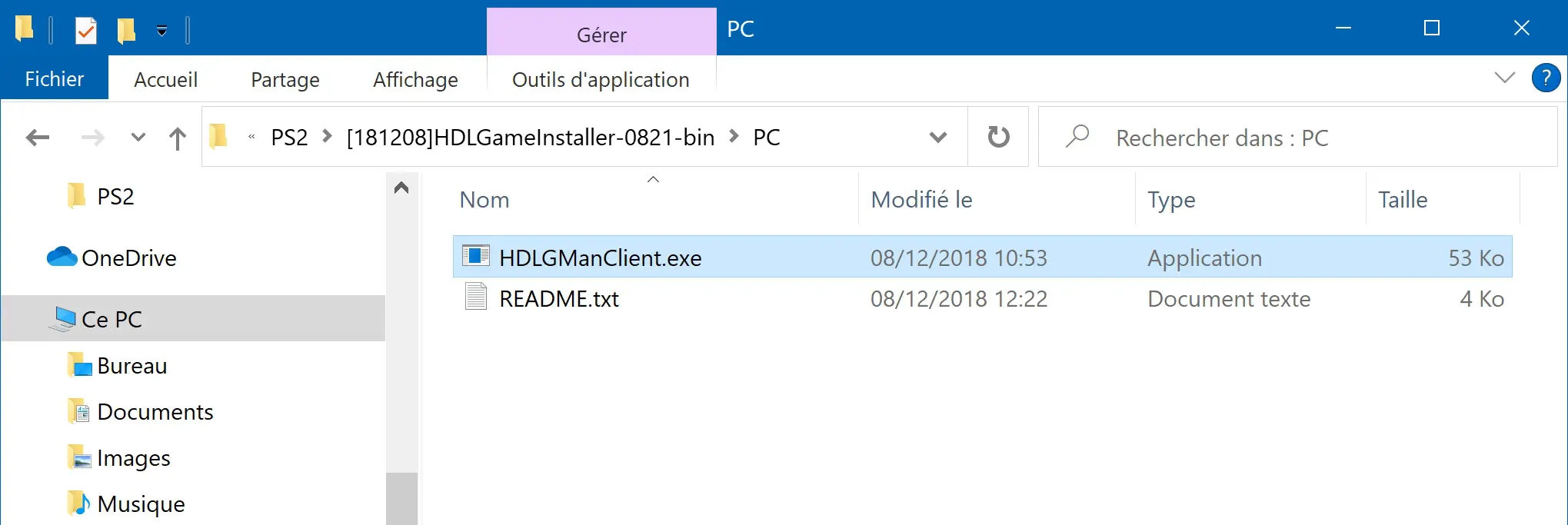Click the New folder quick access icon
1568x525 pixels.
126,31
